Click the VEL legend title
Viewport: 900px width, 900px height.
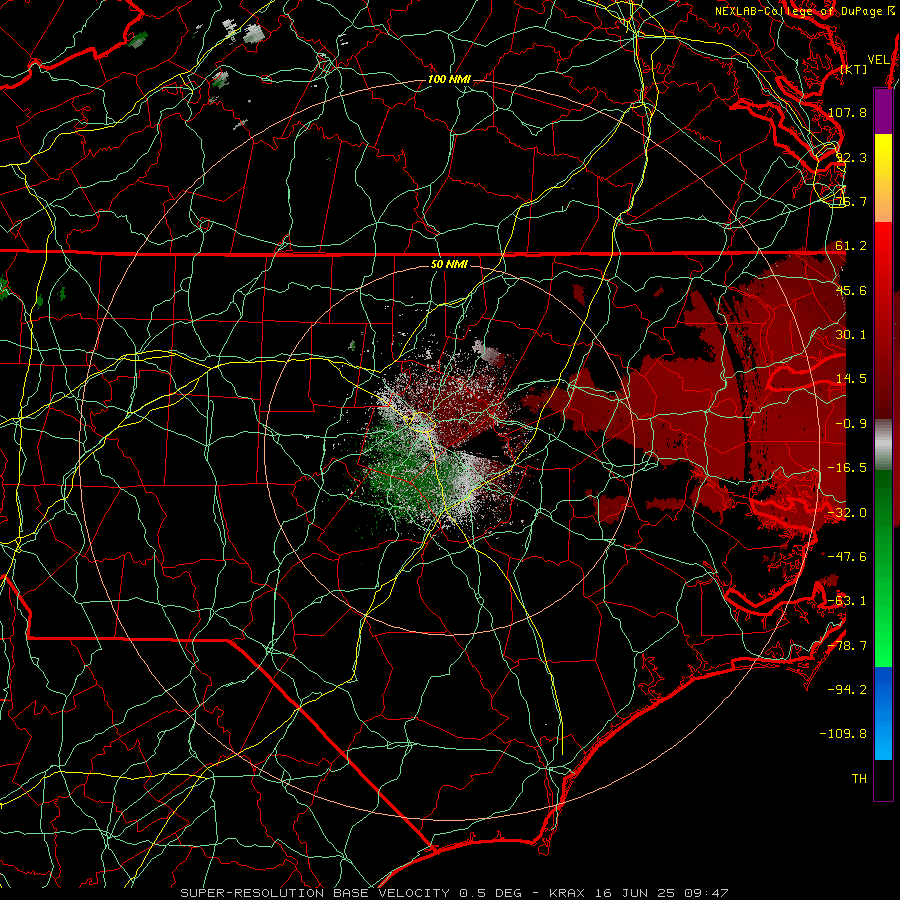pos(878,59)
